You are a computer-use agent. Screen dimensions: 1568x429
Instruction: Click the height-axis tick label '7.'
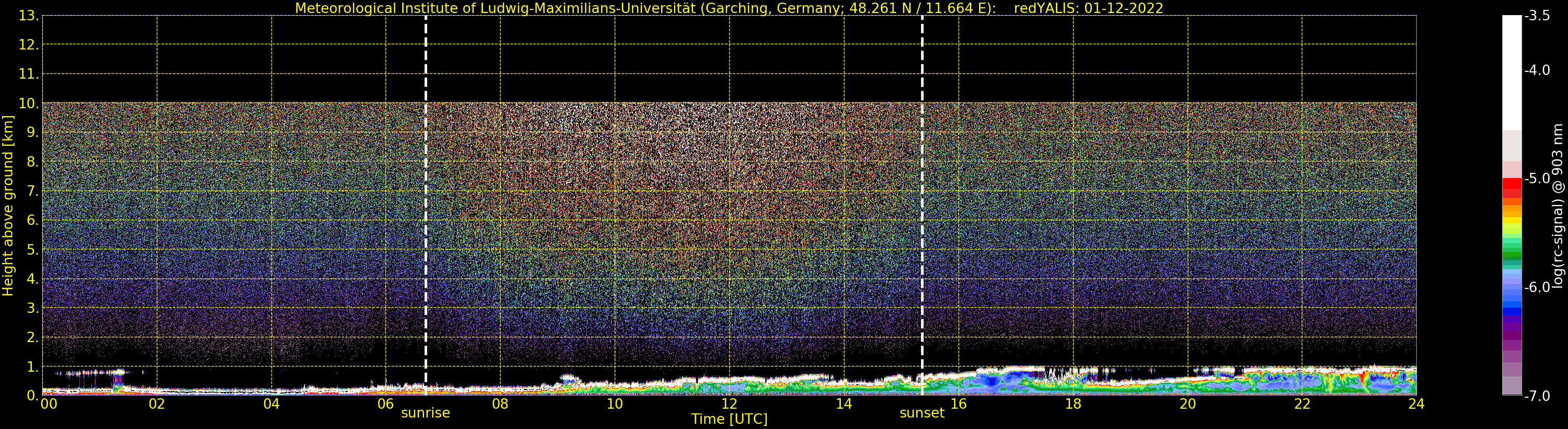[x=33, y=191]
